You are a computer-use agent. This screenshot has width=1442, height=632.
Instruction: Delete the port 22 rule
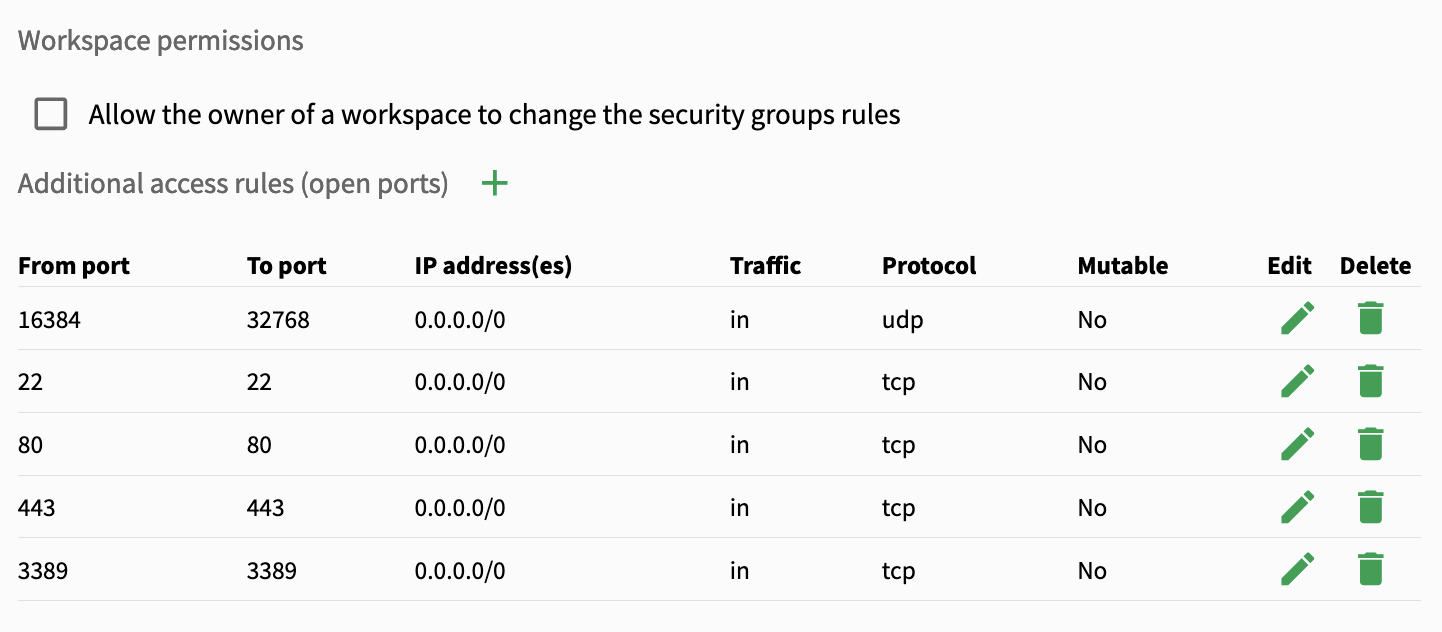(1370, 382)
